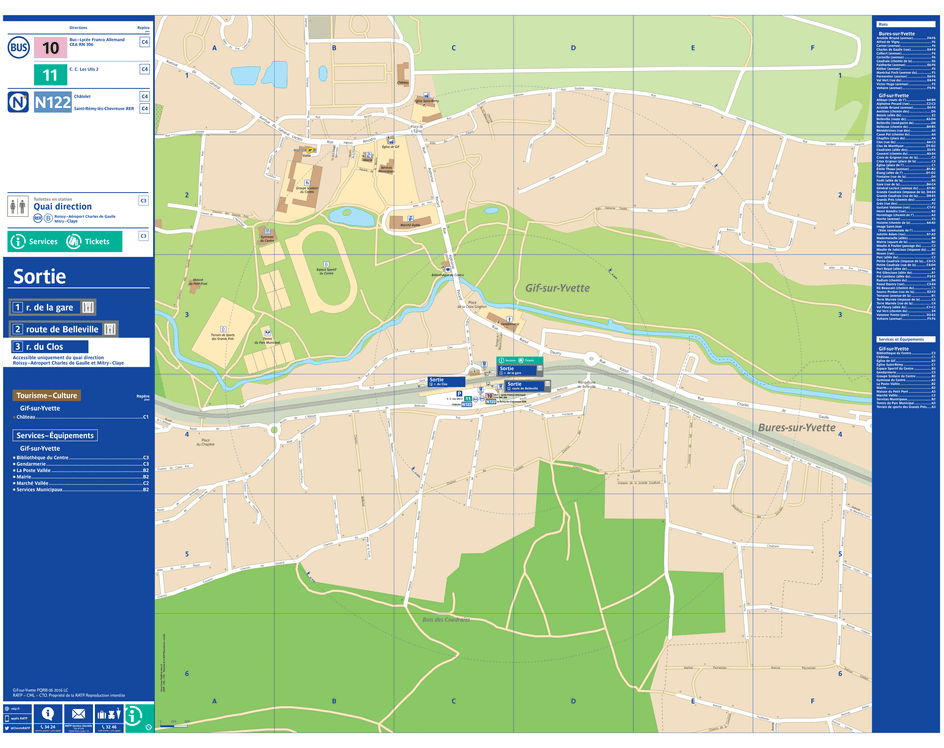Click the toilets pictogram near Quai direction
Viewport: 944px width, 748px height.
pos(17,206)
